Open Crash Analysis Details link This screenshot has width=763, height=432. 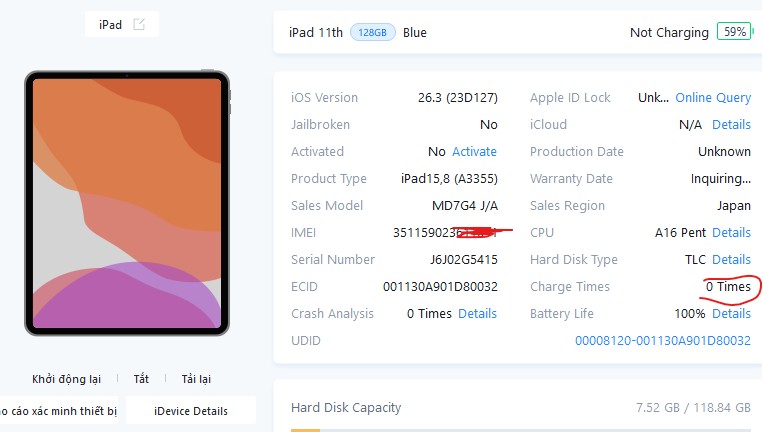pos(477,314)
